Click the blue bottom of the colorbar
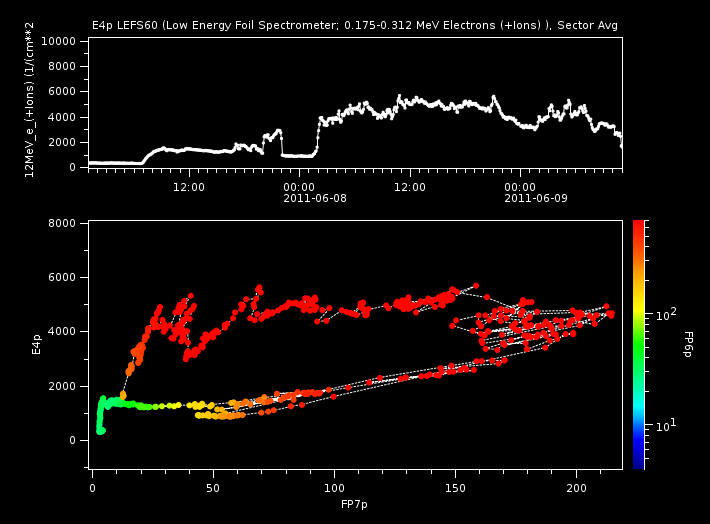The height and width of the screenshot is (524, 710). pos(638,462)
